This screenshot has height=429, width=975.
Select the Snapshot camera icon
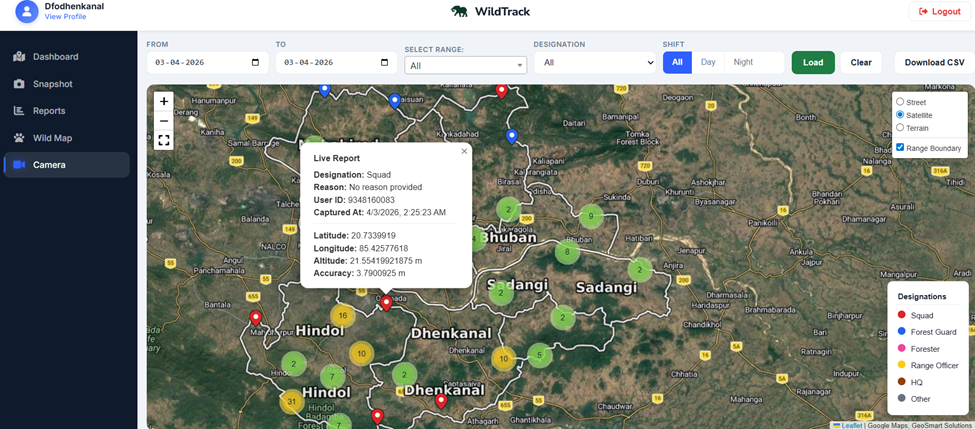pyautogui.click(x=19, y=84)
